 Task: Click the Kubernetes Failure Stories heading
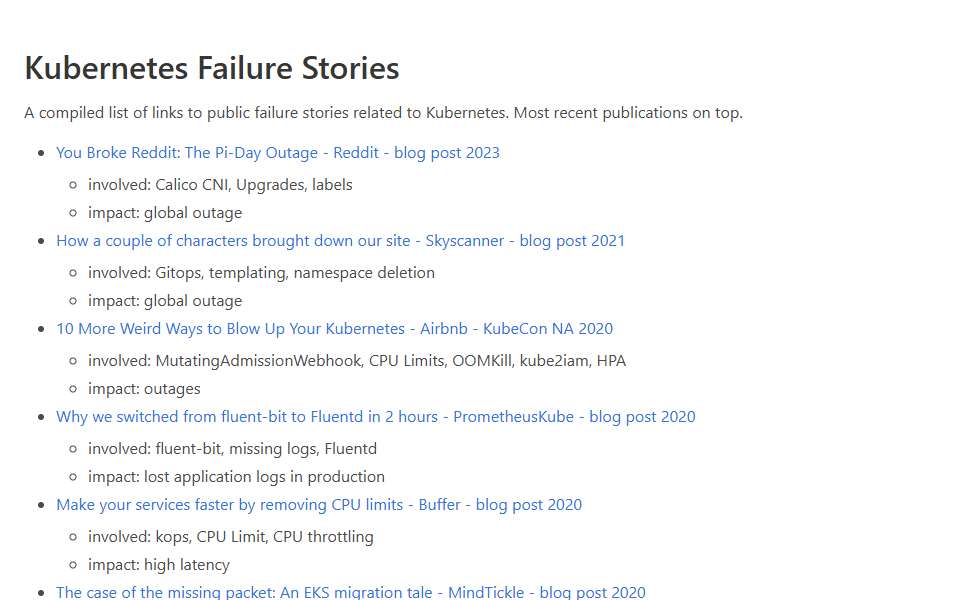212,67
